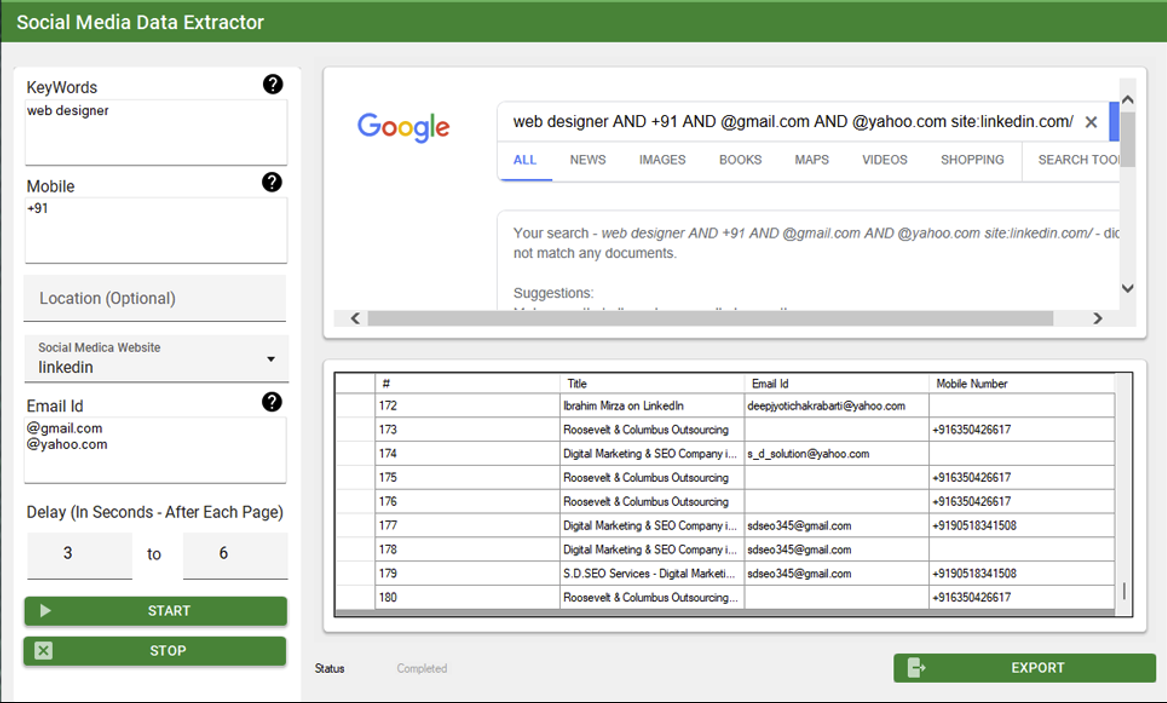Click the Mobile help question mark icon

[272, 182]
